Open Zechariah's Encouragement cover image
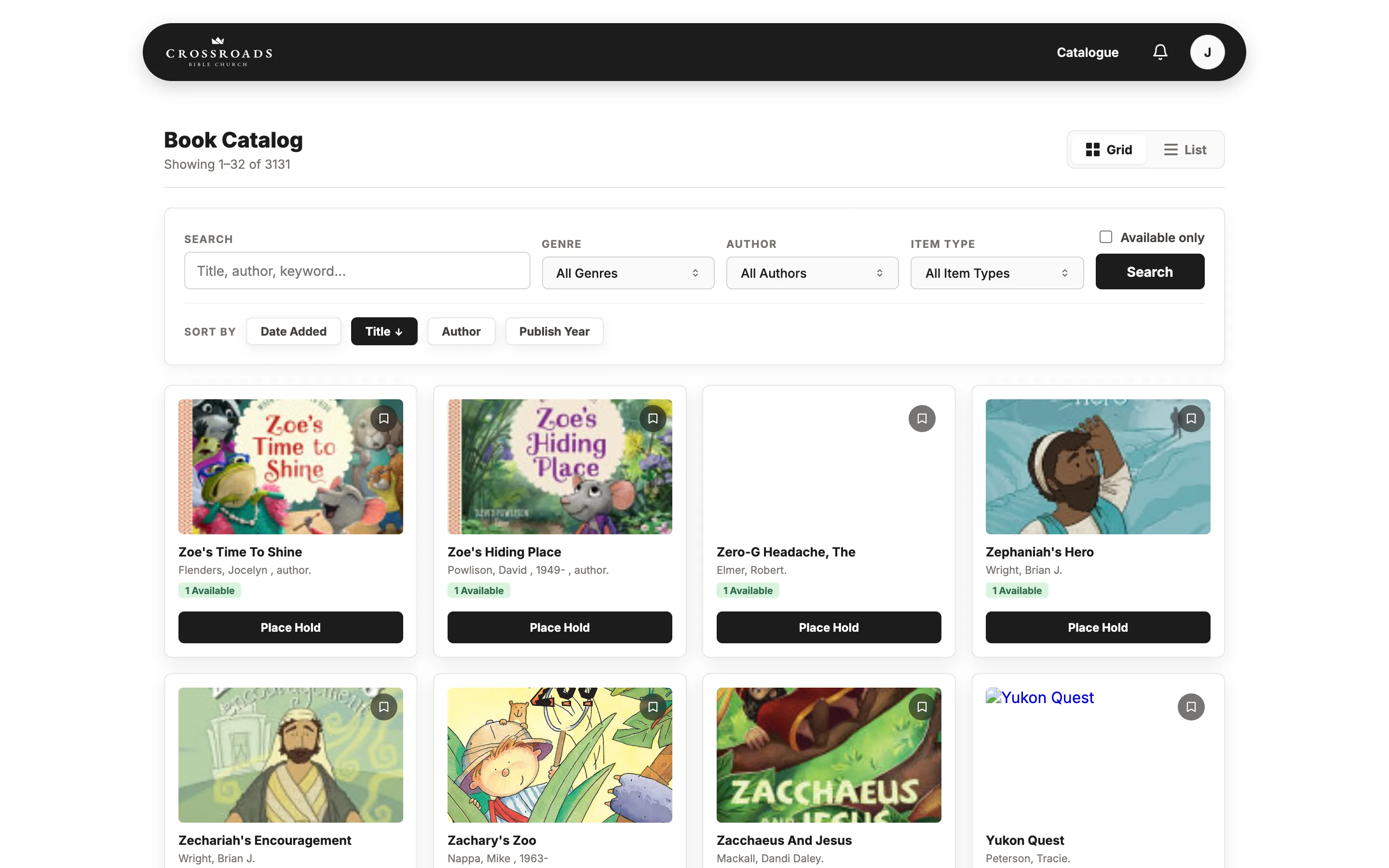1389x868 pixels. [x=290, y=755]
